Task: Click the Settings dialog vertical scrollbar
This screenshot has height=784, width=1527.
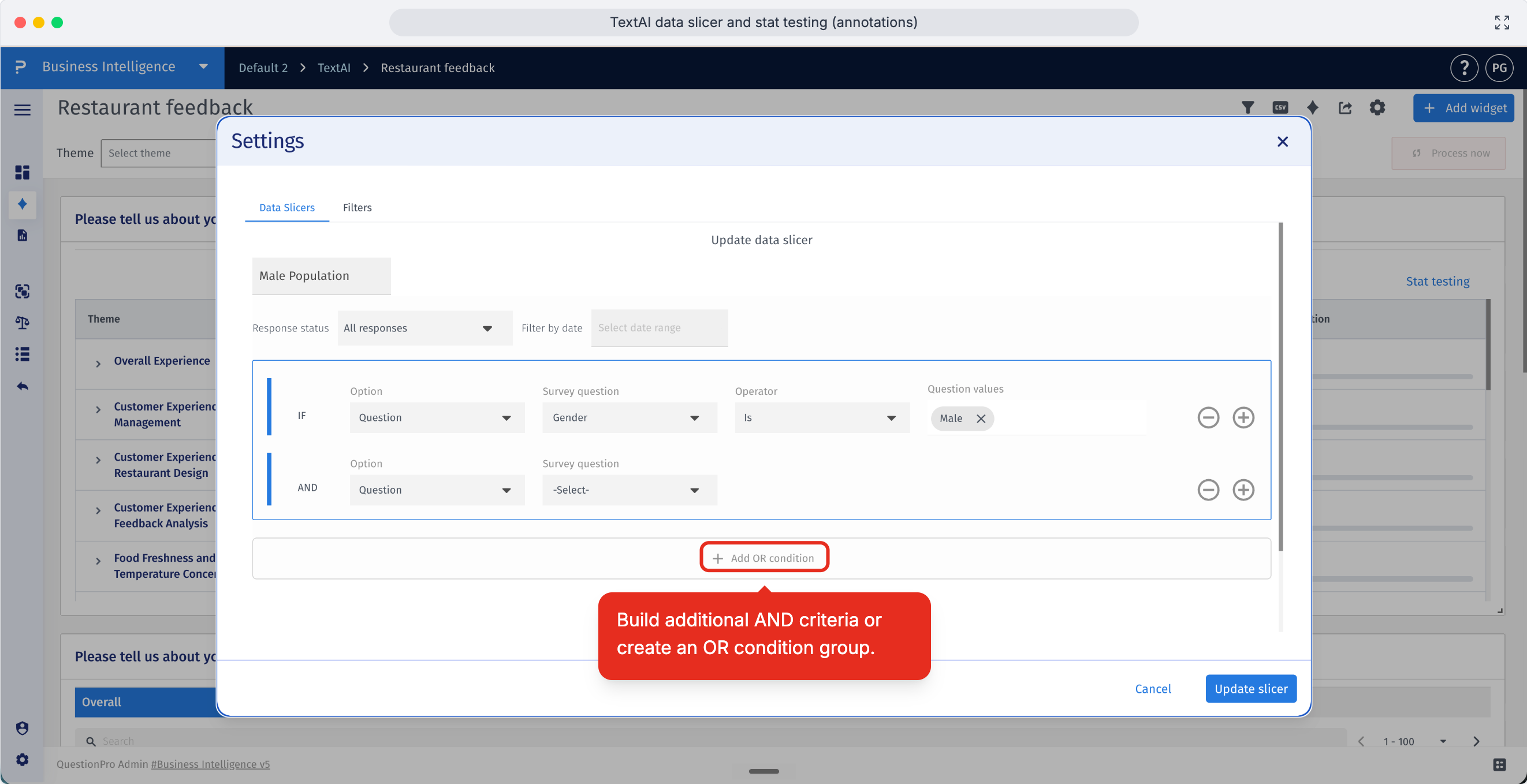Action: [1280, 386]
